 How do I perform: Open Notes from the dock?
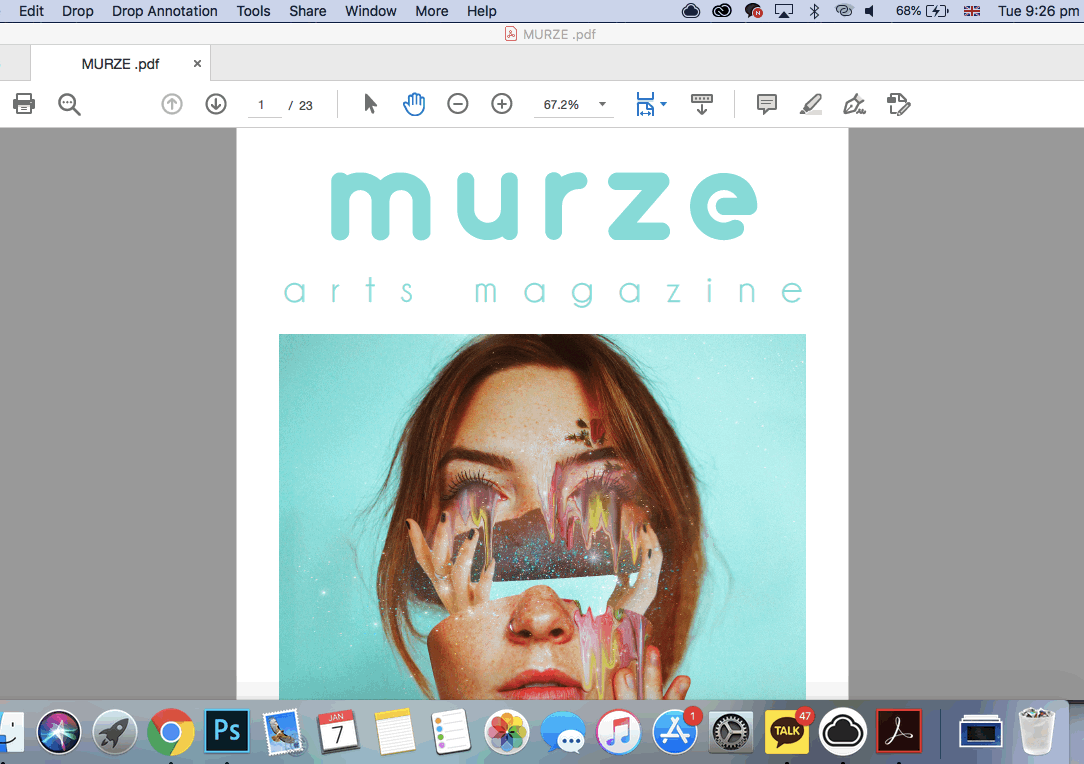[x=394, y=732]
